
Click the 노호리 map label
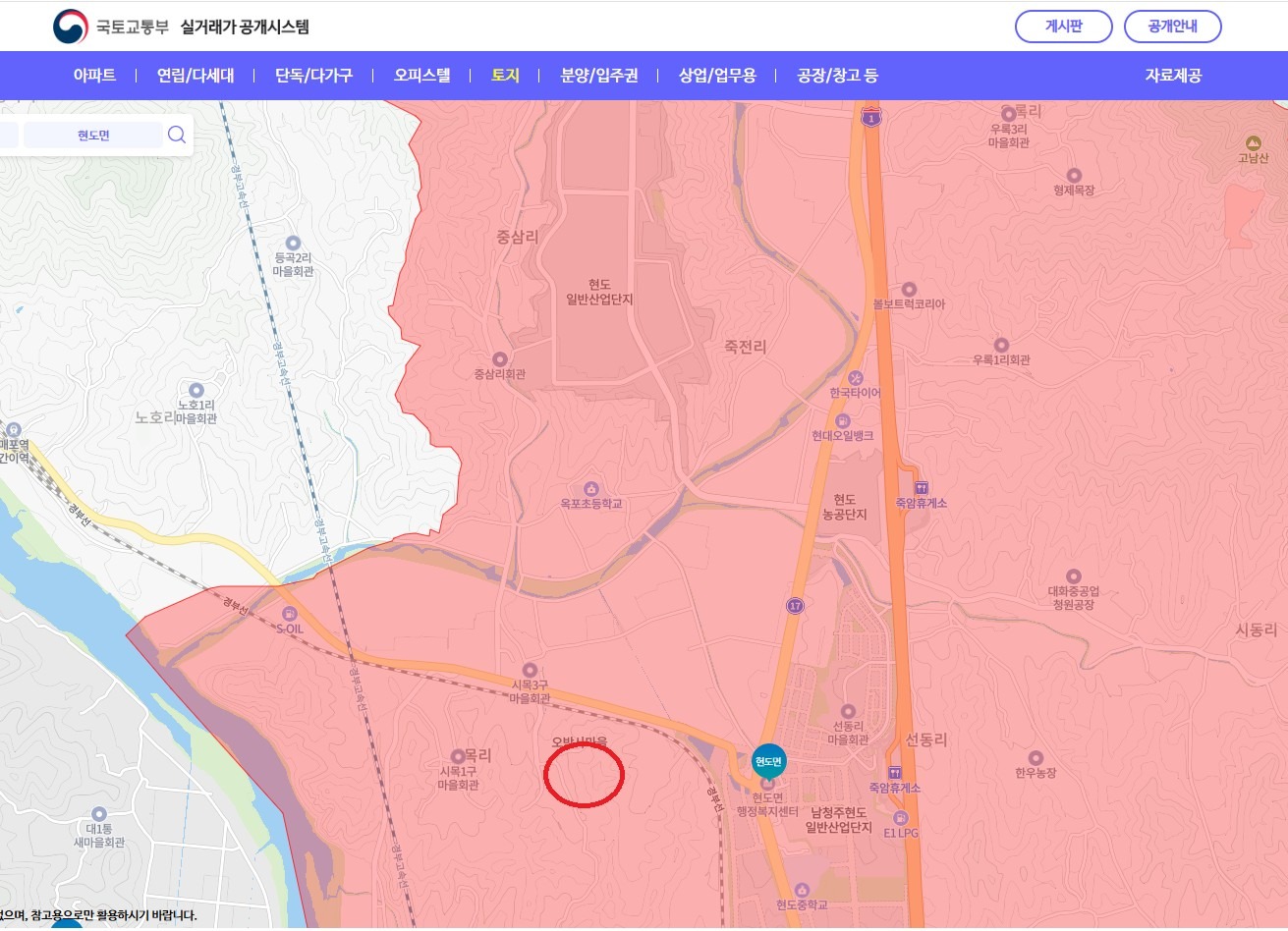pyautogui.click(x=155, y=417)
